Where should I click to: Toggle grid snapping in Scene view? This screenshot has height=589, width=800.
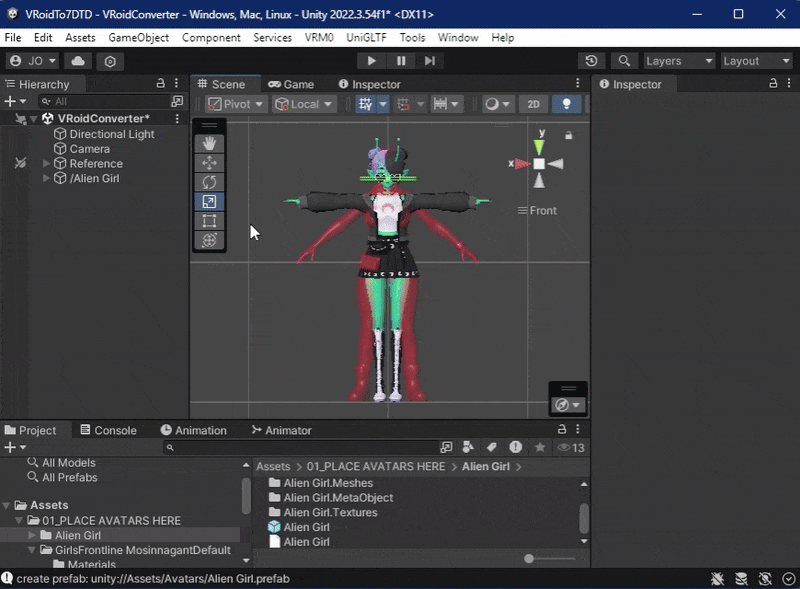403,104
